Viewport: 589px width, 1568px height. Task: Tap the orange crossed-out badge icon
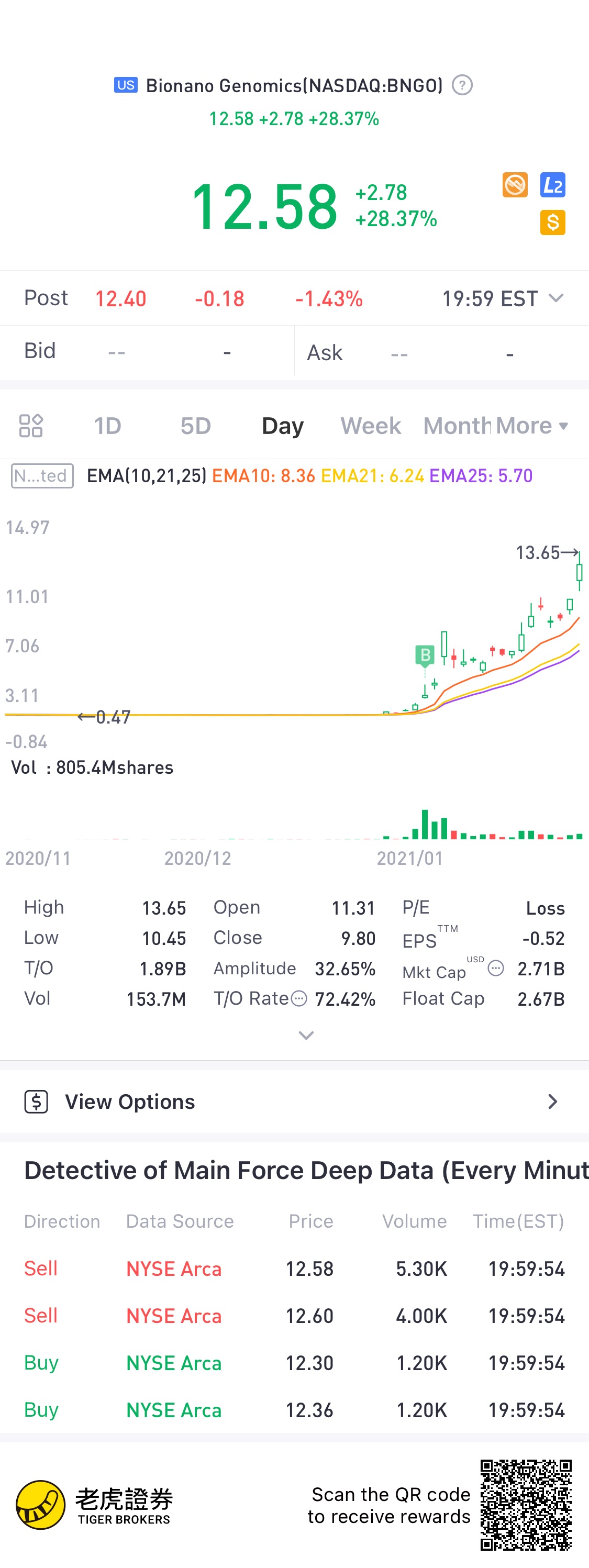515,185
